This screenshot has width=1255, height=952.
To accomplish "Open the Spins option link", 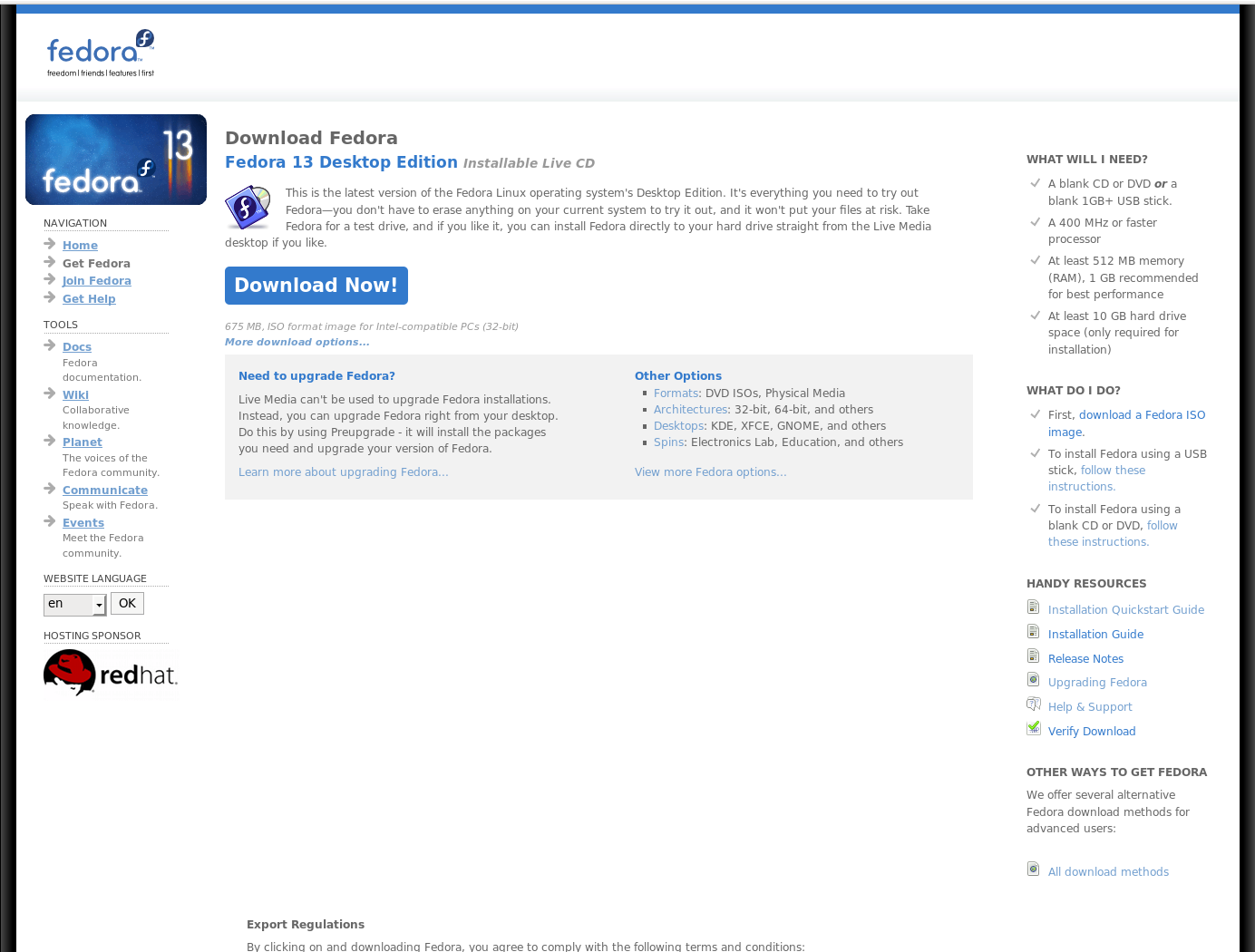I will click(x=669, y=442).
